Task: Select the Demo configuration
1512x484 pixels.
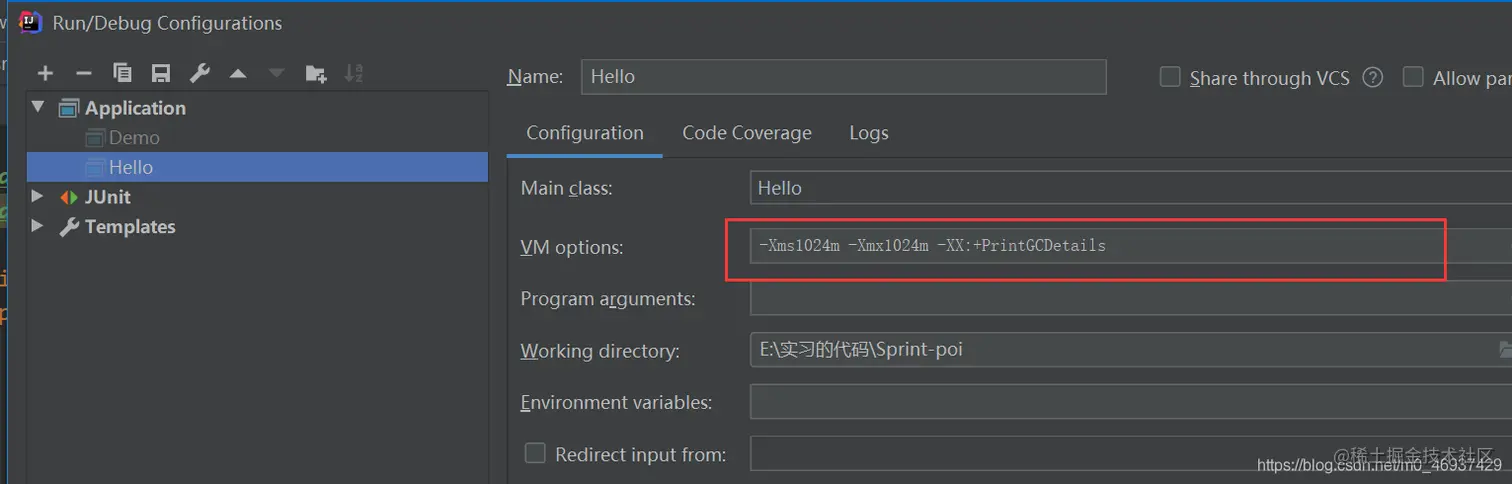Action: click(134, 138)
